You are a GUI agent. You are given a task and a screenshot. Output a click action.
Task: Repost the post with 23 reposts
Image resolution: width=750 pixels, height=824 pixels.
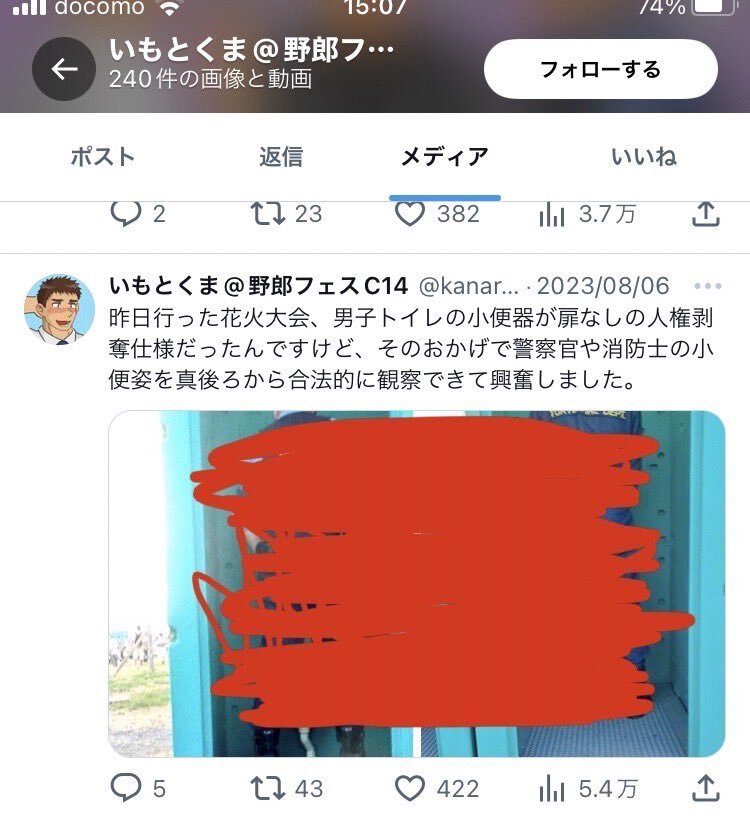click(x=286, y=214)
